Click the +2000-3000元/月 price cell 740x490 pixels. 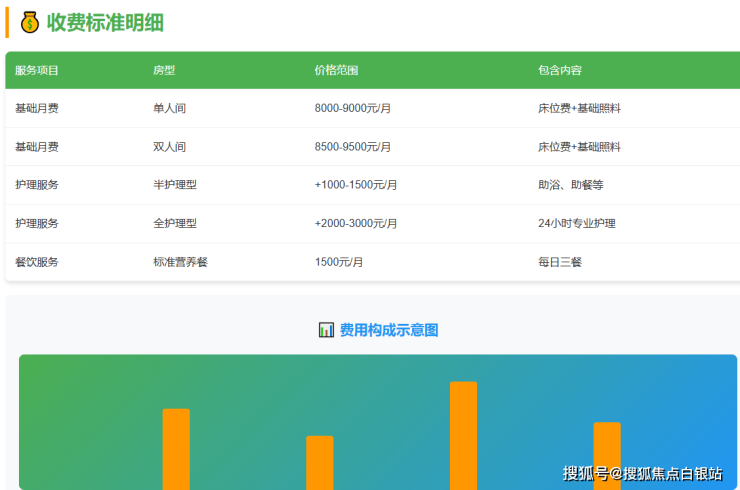coord(355,223)
